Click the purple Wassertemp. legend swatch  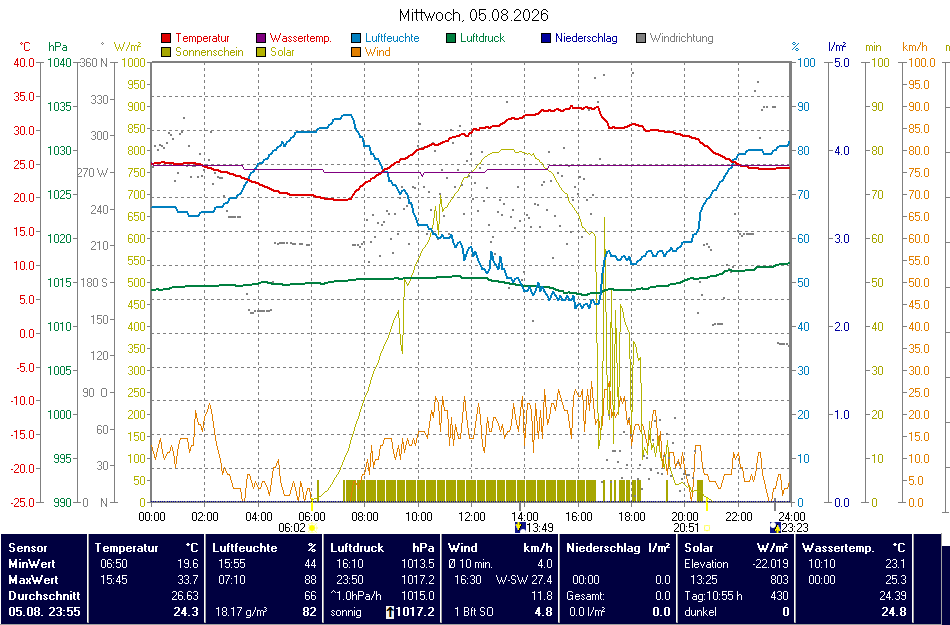(x=261, y=38)
